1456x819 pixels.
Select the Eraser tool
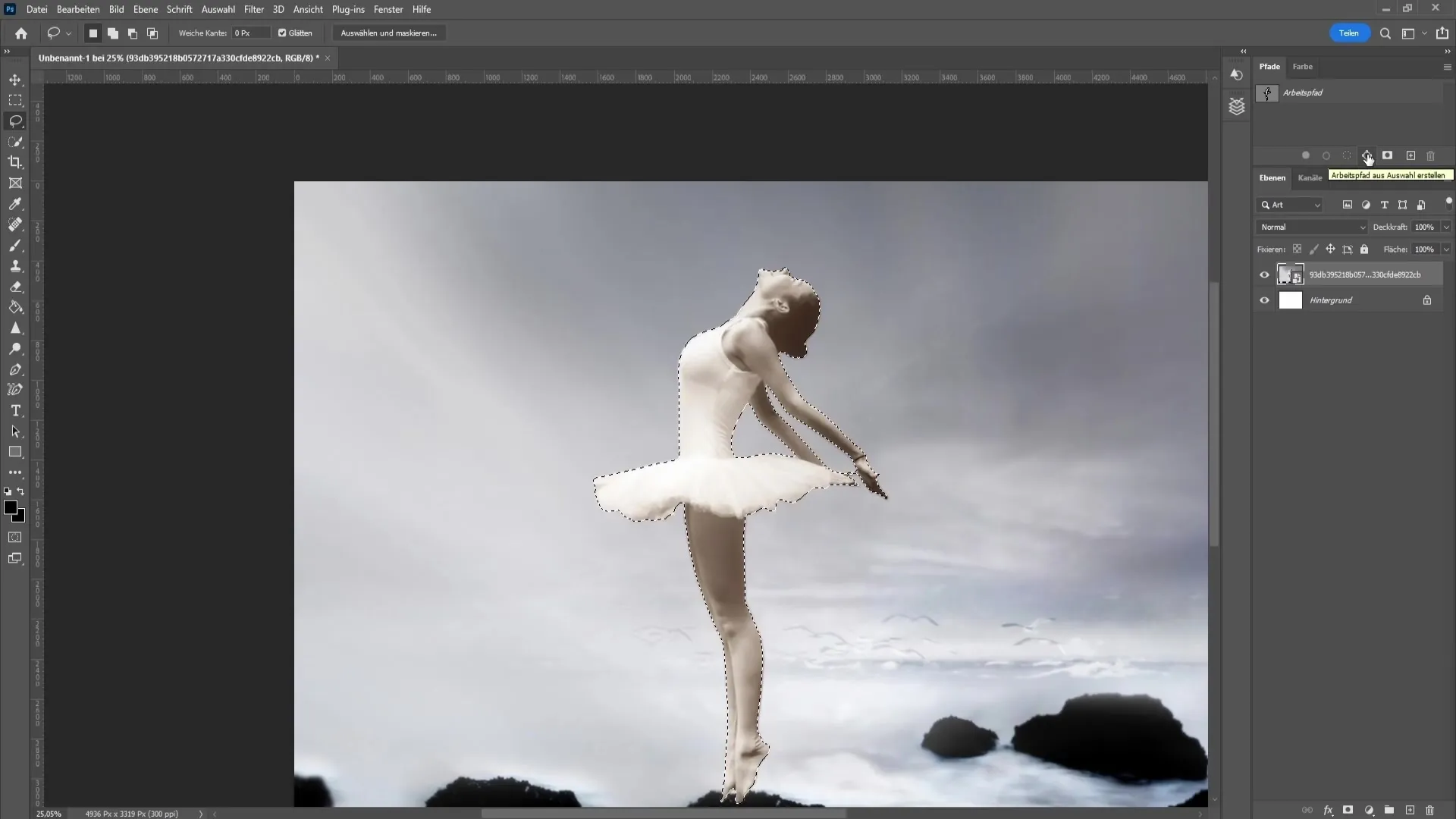[x=15, y=286]
